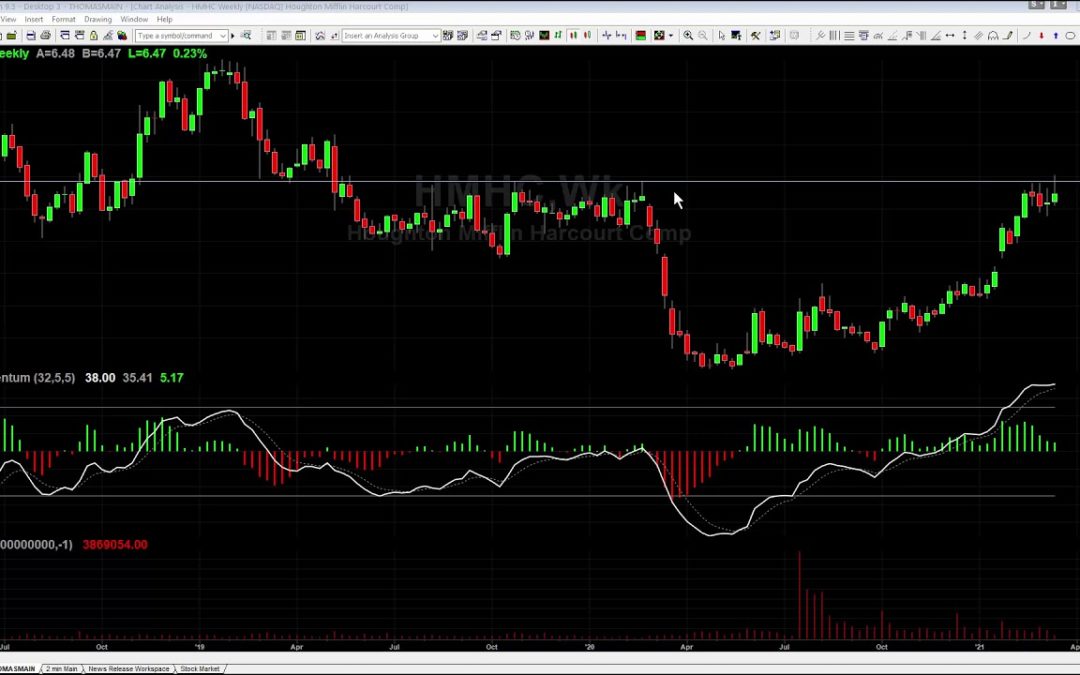Open the Help menu
Viewport: 1080px width, 675px height.
(x=164, y=19)
